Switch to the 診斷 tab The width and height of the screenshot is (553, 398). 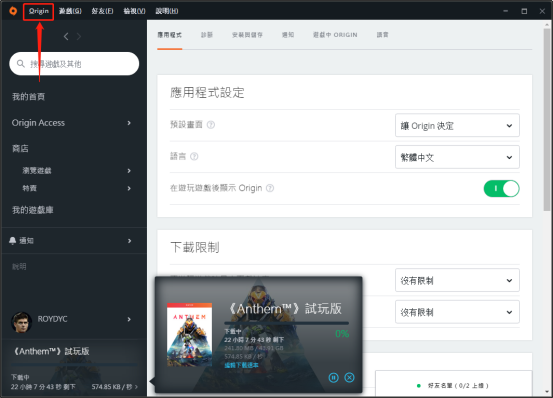[207, 35]
